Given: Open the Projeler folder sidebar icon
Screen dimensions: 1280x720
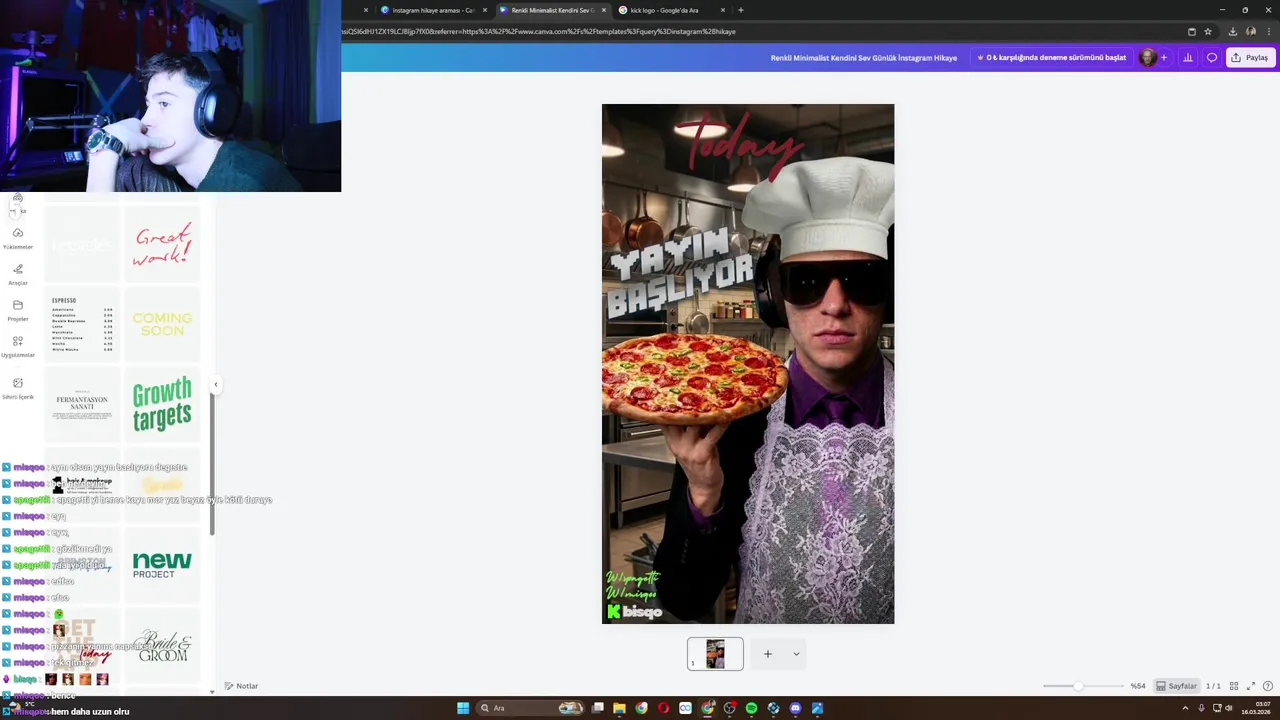Looking at the screenshot, I should pyautogui.click(x=17, y=309).
